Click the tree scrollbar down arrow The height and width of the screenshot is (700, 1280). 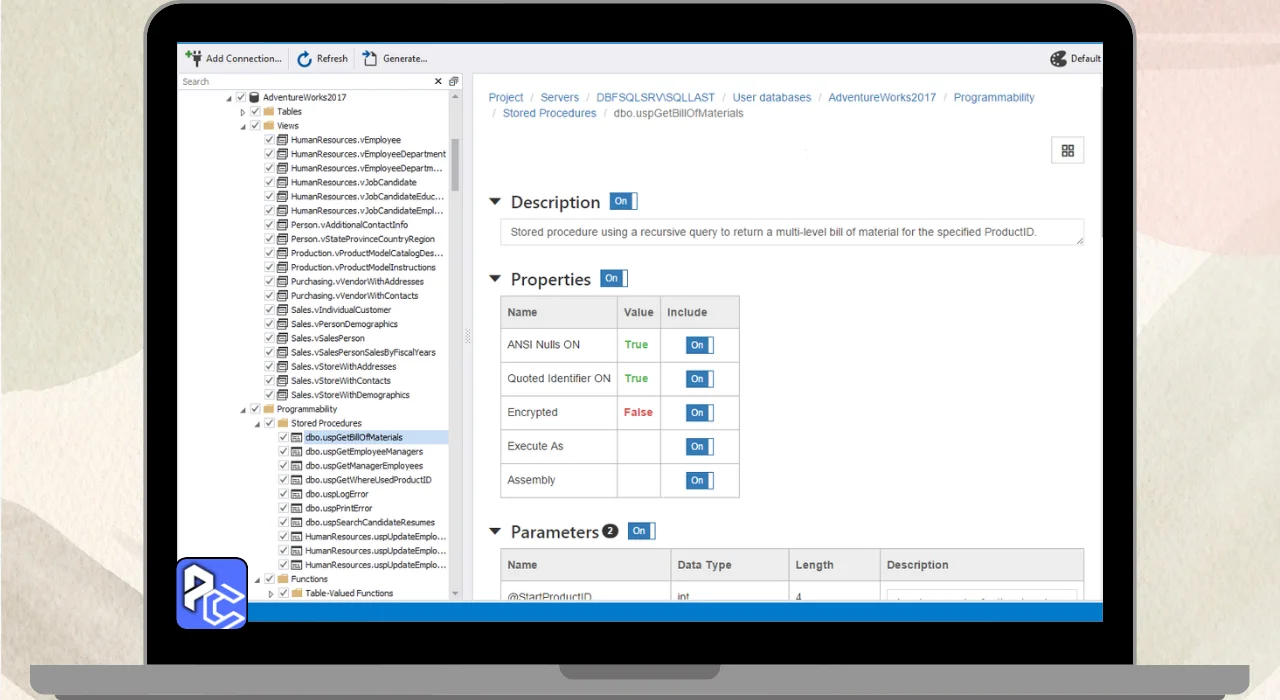[456, 593]
